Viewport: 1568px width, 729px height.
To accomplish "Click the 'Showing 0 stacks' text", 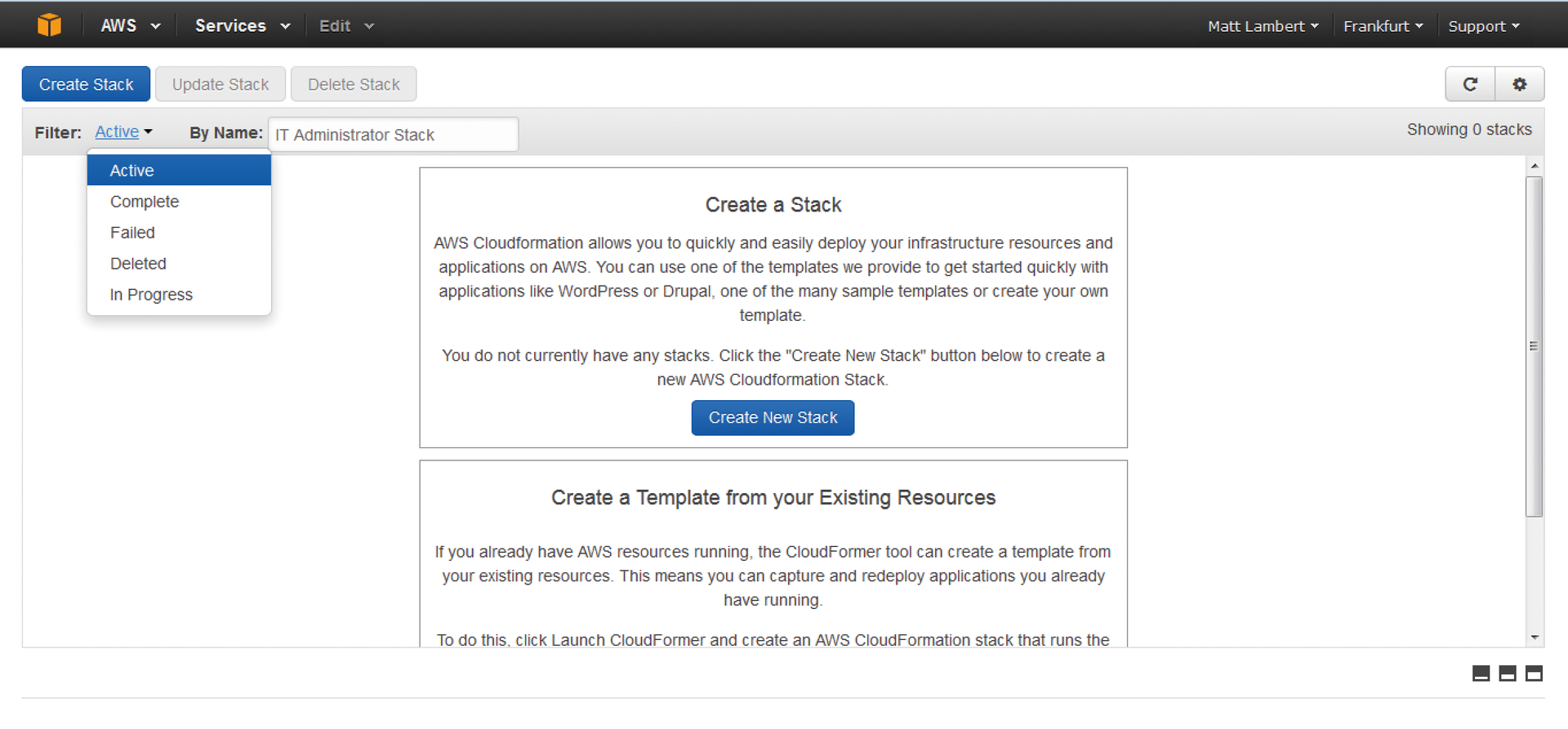I will pyautogui.click(x=1469, y=129).
